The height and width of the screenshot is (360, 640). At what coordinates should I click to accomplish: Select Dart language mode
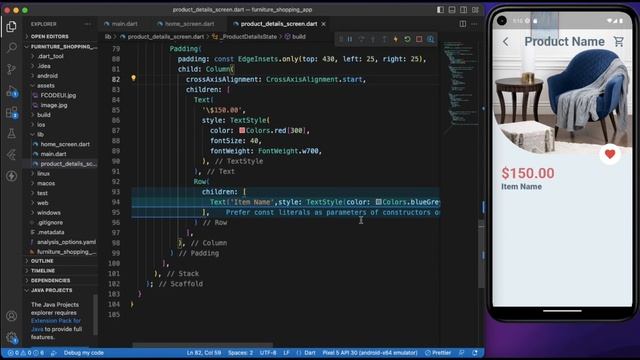(x=310, y=353)
